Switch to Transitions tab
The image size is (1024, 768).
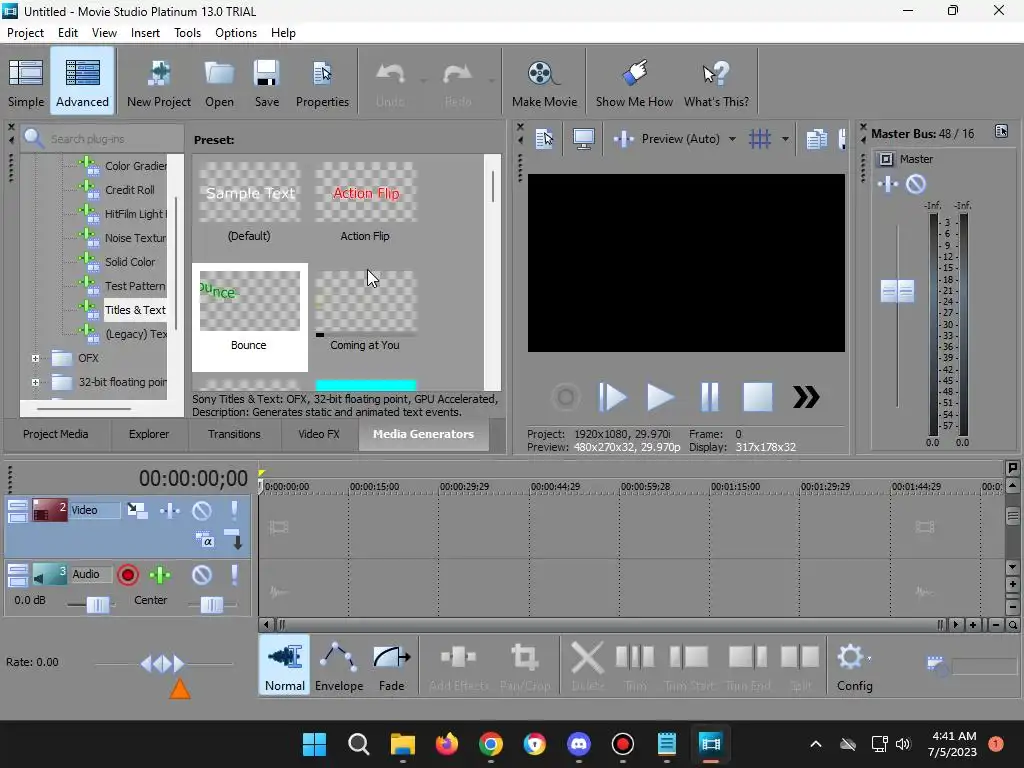(x=234, y=434)
